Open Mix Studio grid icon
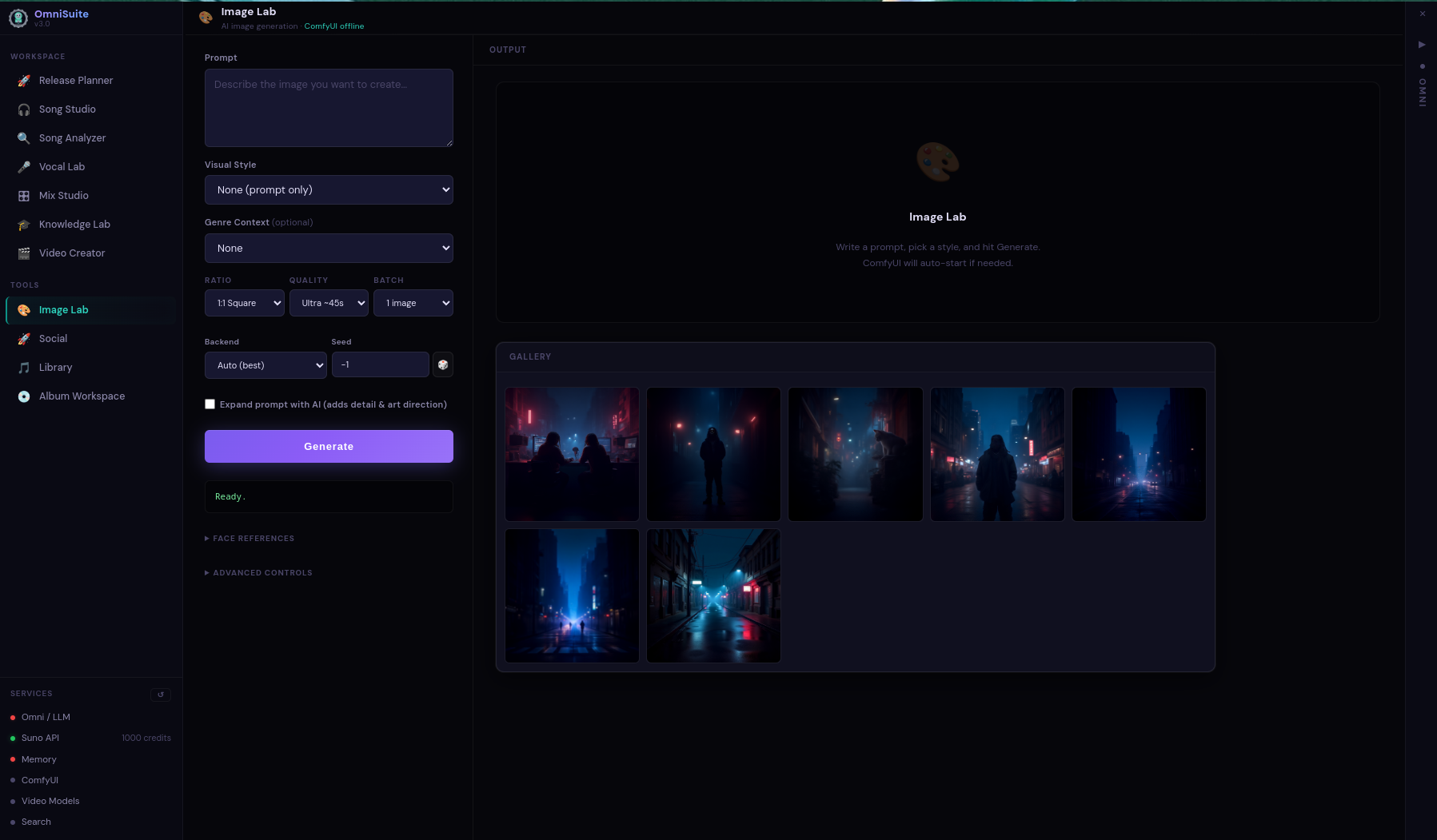This screenshot has height=840, width=1437. 24,196
